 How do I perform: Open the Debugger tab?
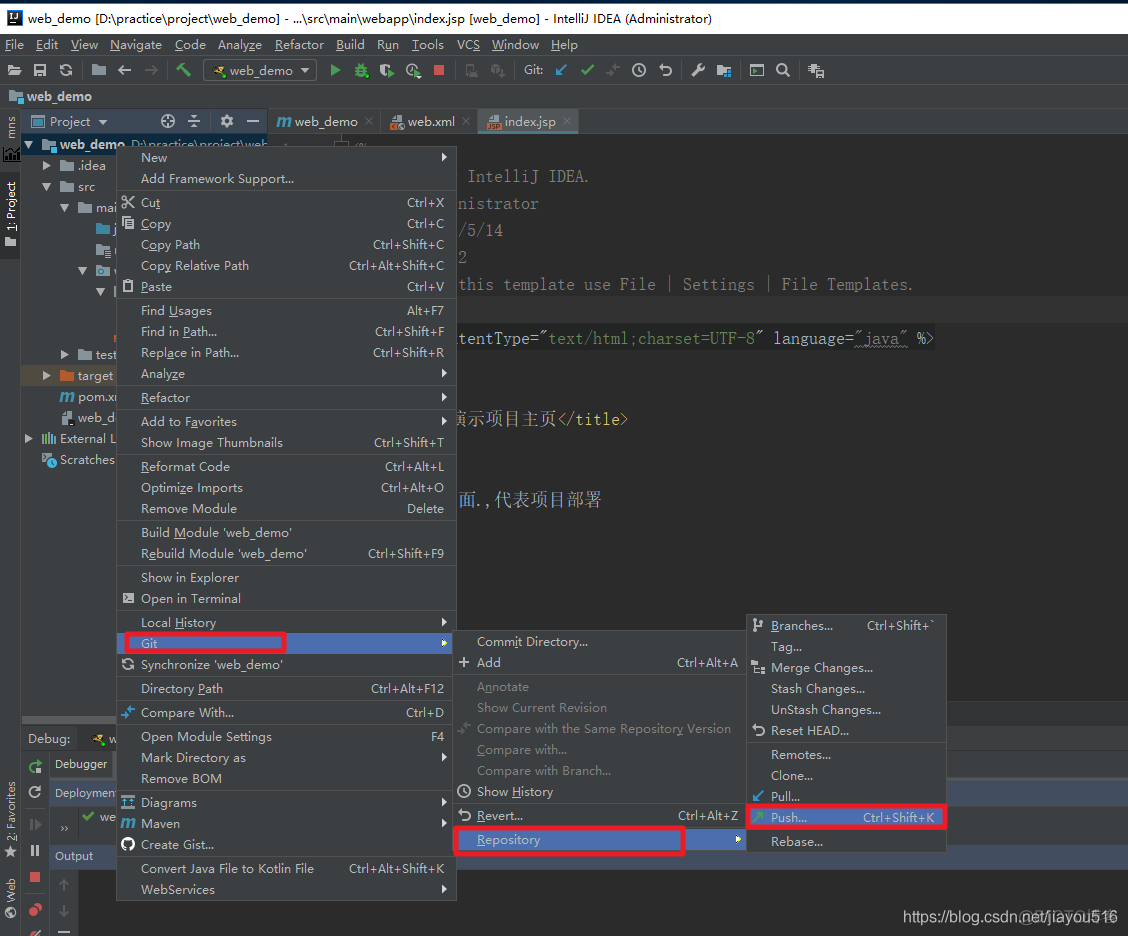[81, 764]
